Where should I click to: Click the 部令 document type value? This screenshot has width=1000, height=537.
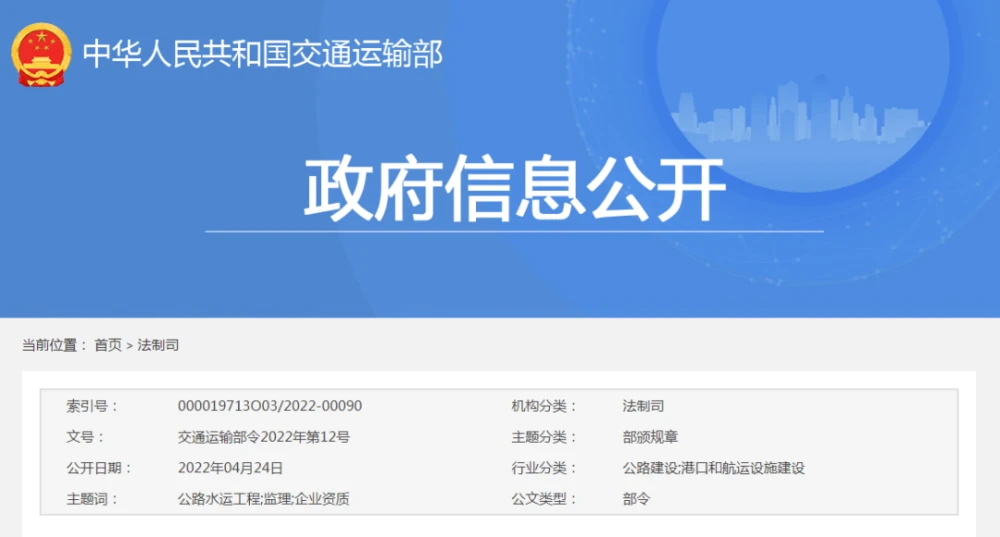[636, 498]
